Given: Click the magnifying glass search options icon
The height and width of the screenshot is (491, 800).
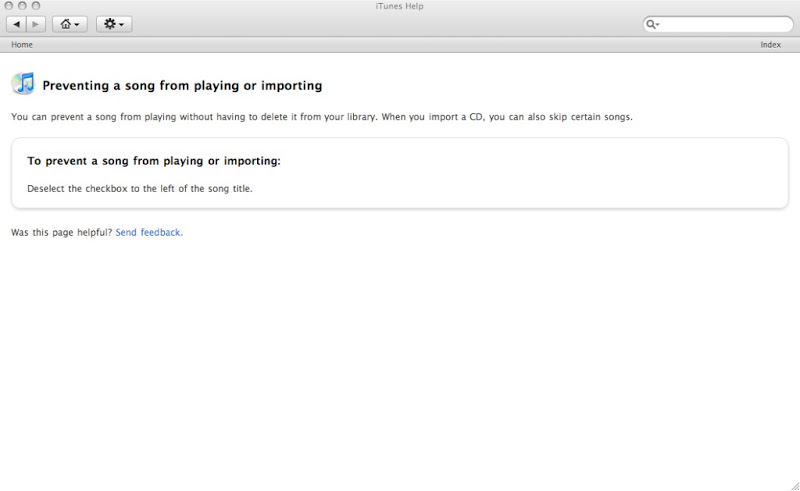Looking at the screenshot, I should [653, 24].
